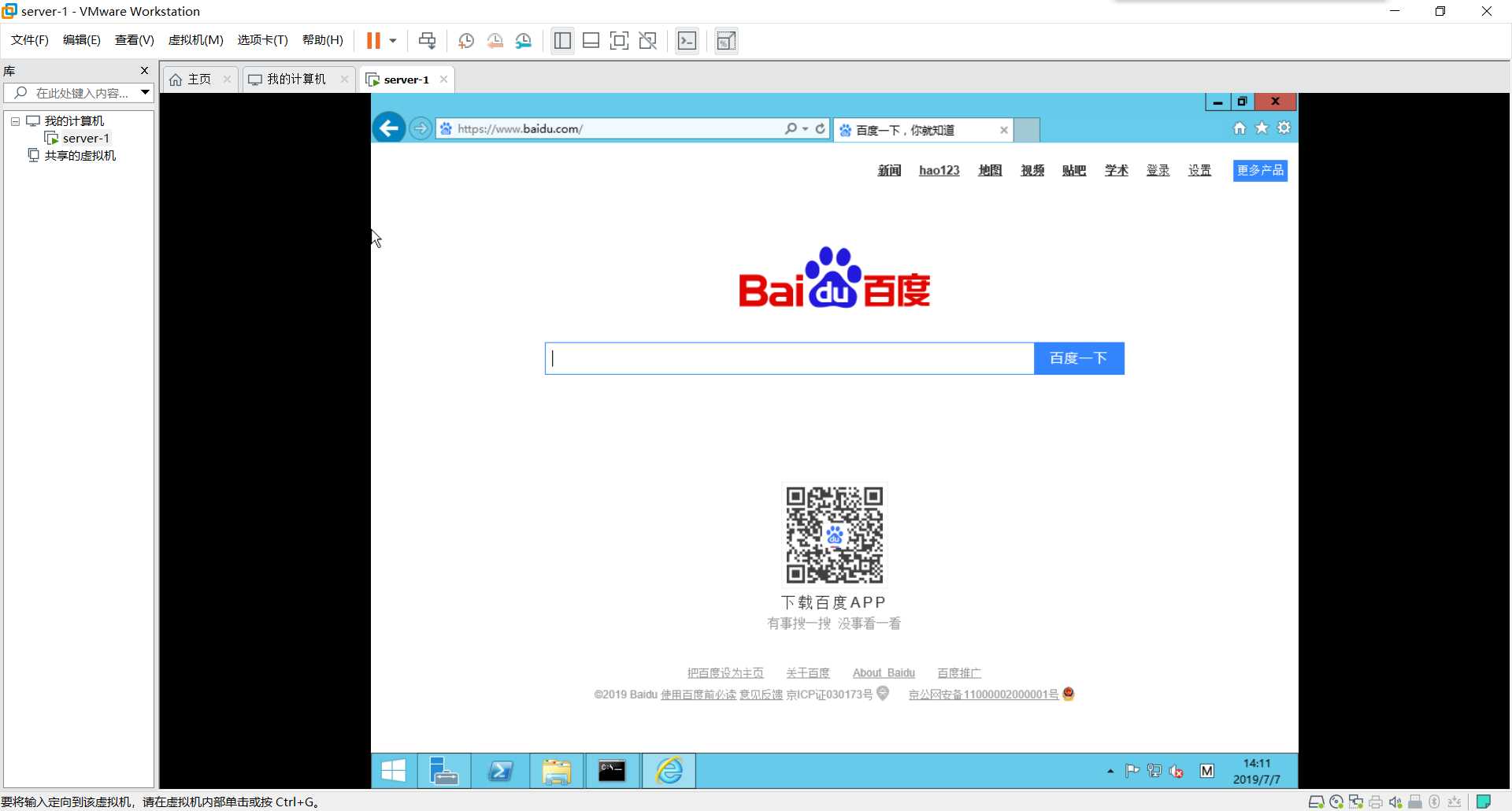The width and height of the screenshot is (1512, 811).
Task: Open the 文件(F) menu
Action: (30, 40)
